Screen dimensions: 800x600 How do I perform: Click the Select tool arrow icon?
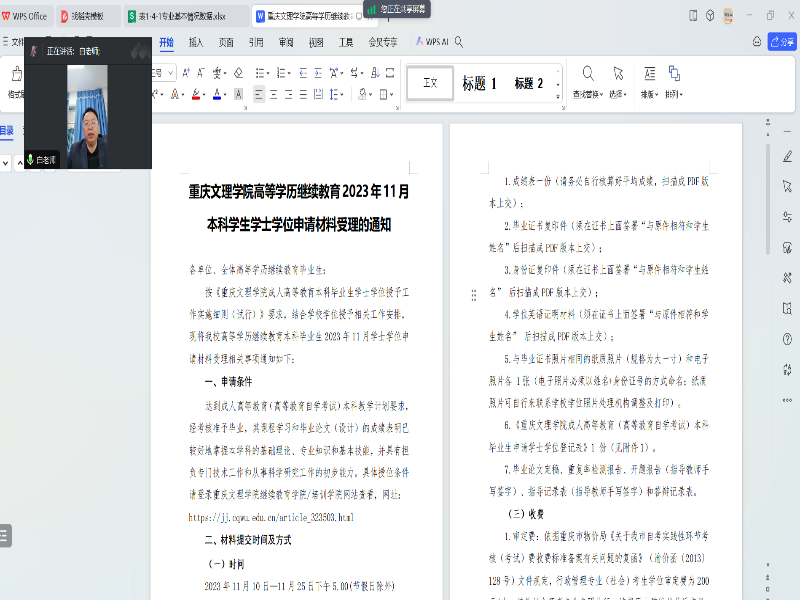[618, 74]
